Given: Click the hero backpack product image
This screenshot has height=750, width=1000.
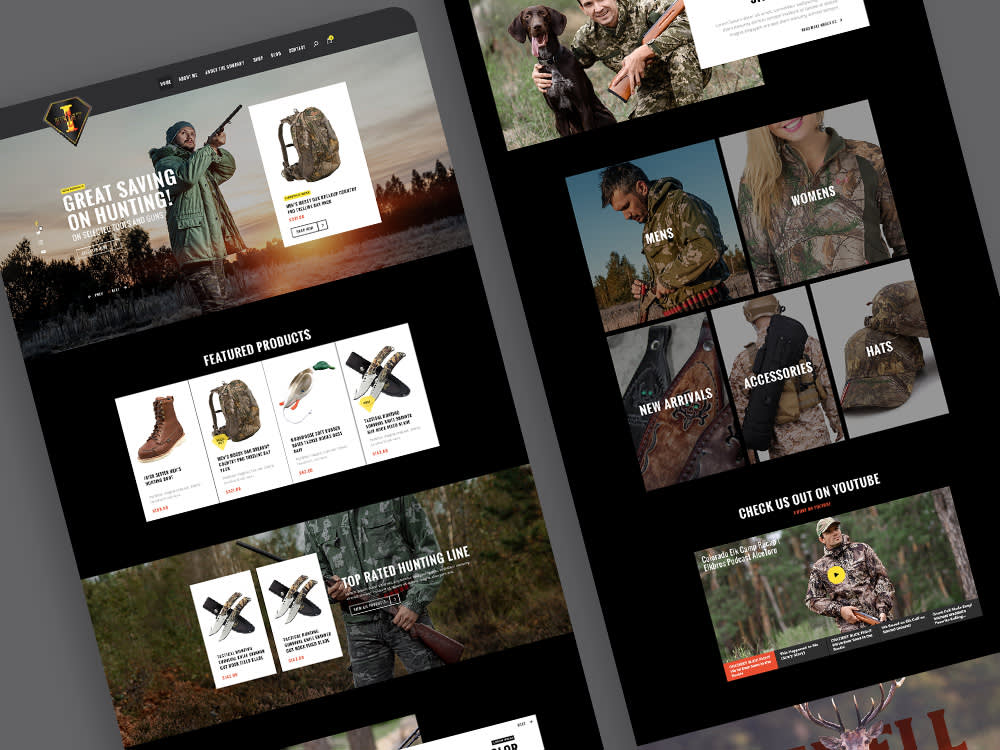Looking at the screenshot, I should click(x=309, y=144).
